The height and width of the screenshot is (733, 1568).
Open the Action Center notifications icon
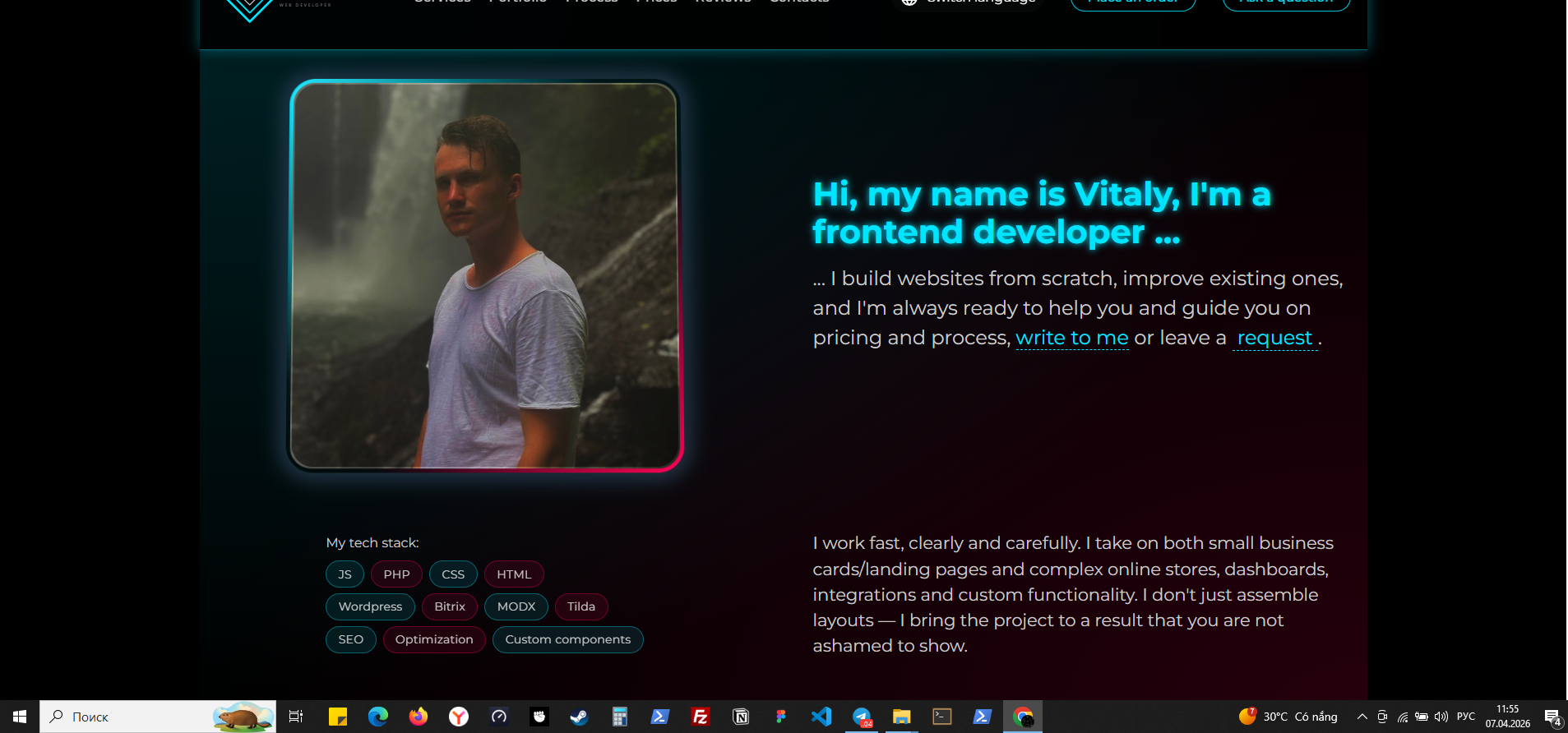click(1552, 717)
